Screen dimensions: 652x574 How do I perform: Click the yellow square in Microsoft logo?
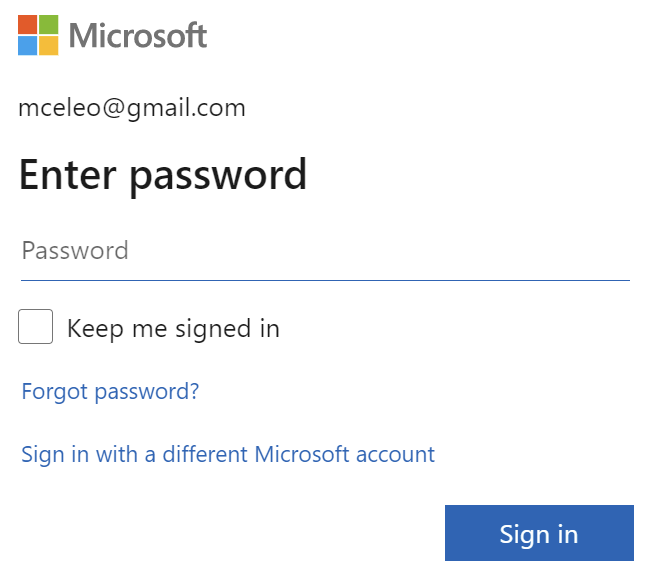point(48,46)
